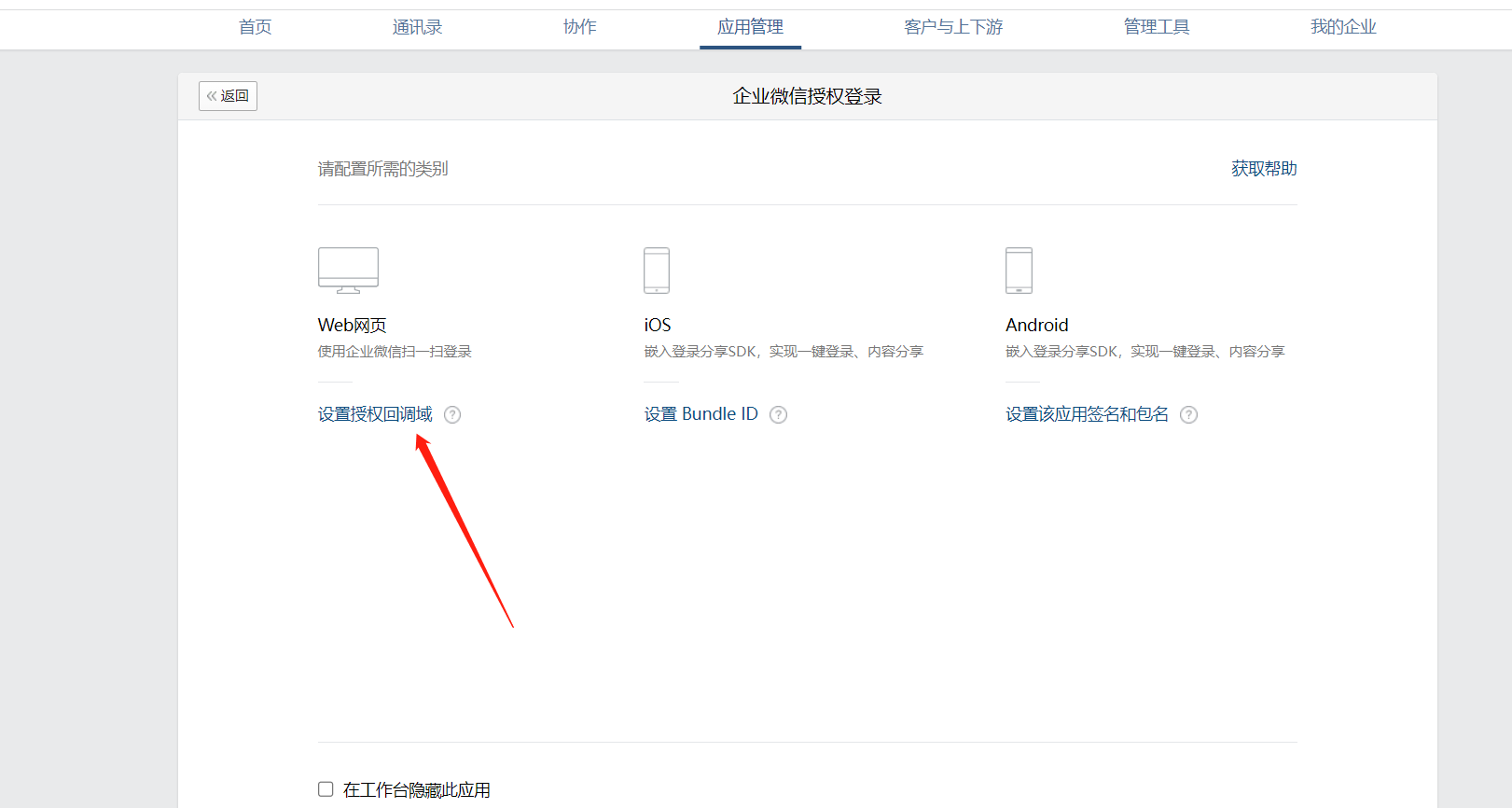
Task: Open 获取帮助 link
Action: pyautogui.click(x=1264, y=169)
